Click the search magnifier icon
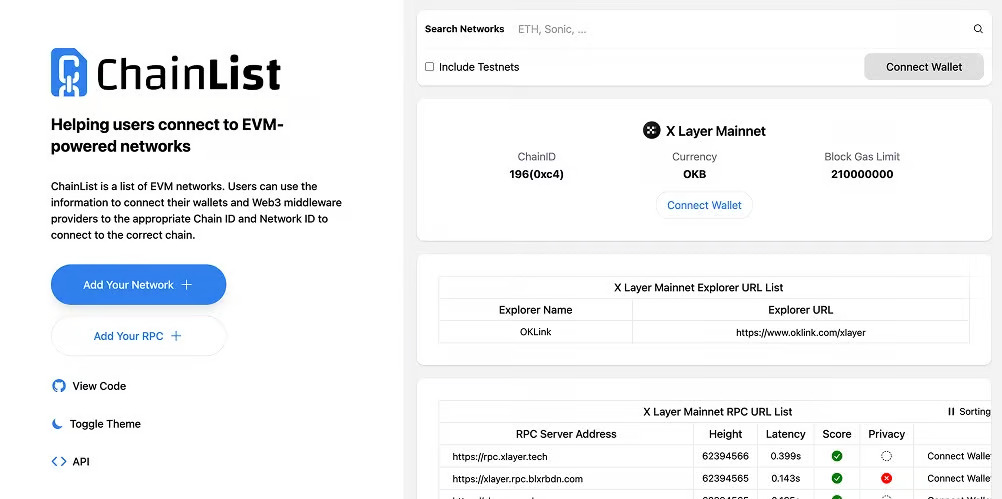This screenshot has height=499, width=1002. pyautogui.click(x=978, y=29)
